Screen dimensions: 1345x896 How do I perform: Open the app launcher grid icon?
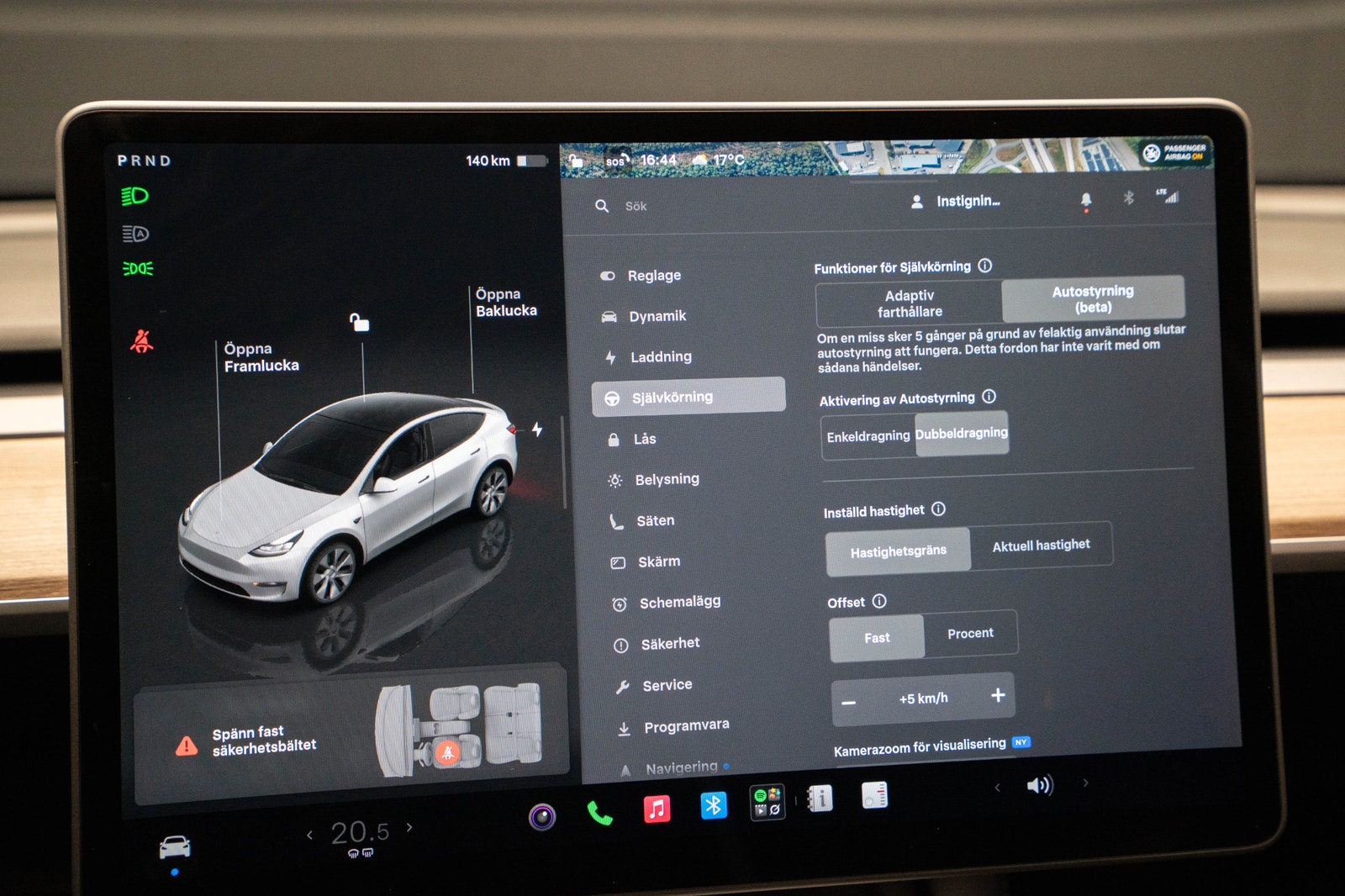tap(767, 802)
